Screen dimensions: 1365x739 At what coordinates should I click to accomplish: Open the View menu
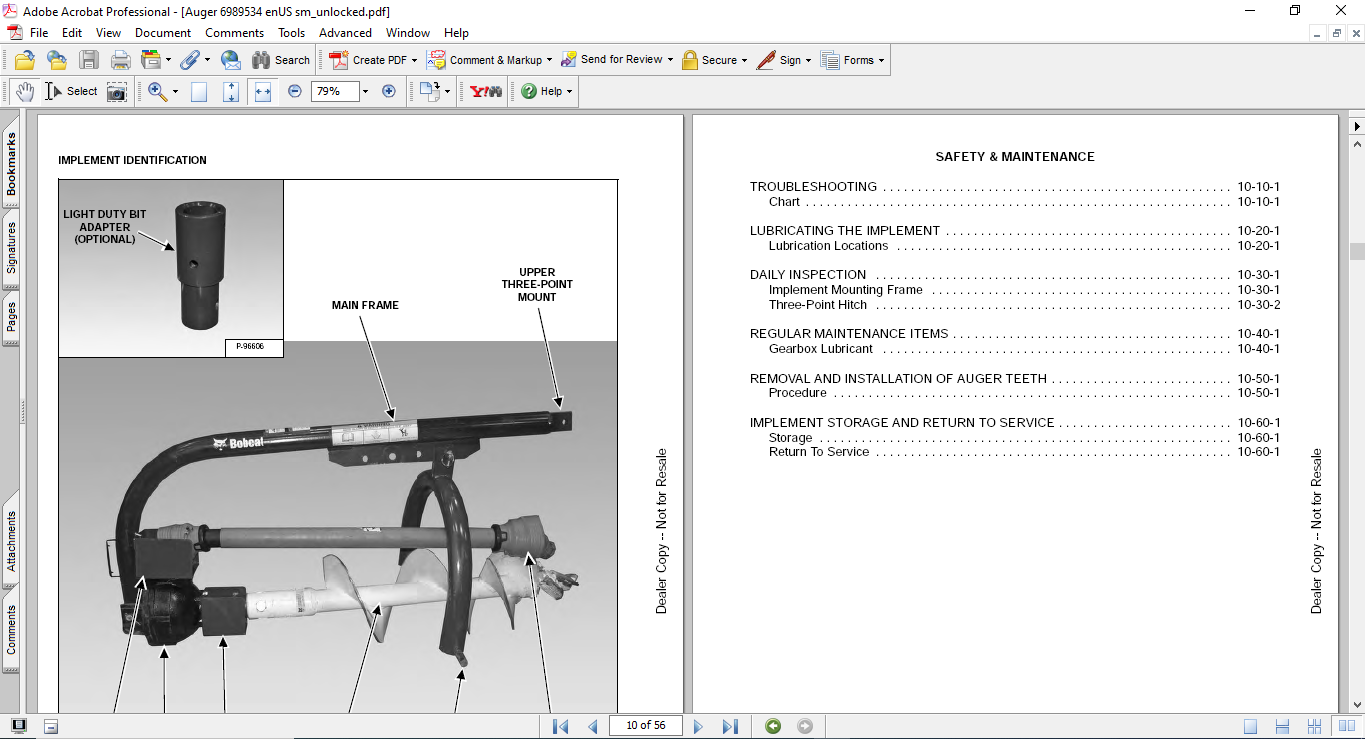(108, 33)
